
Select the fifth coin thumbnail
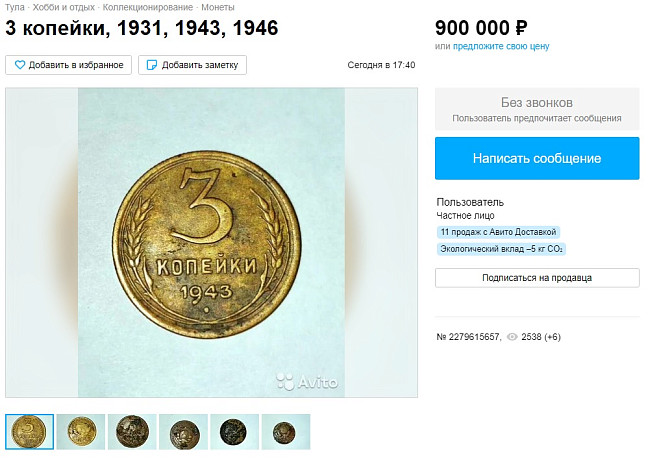point(235,431)
